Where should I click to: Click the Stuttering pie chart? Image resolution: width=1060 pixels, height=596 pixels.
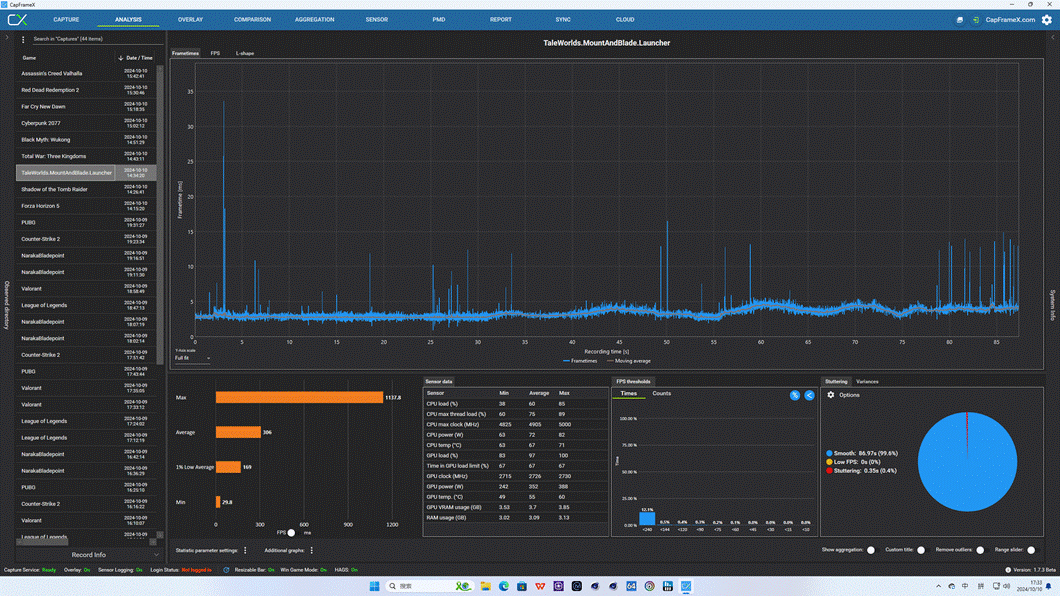(967, 462)
